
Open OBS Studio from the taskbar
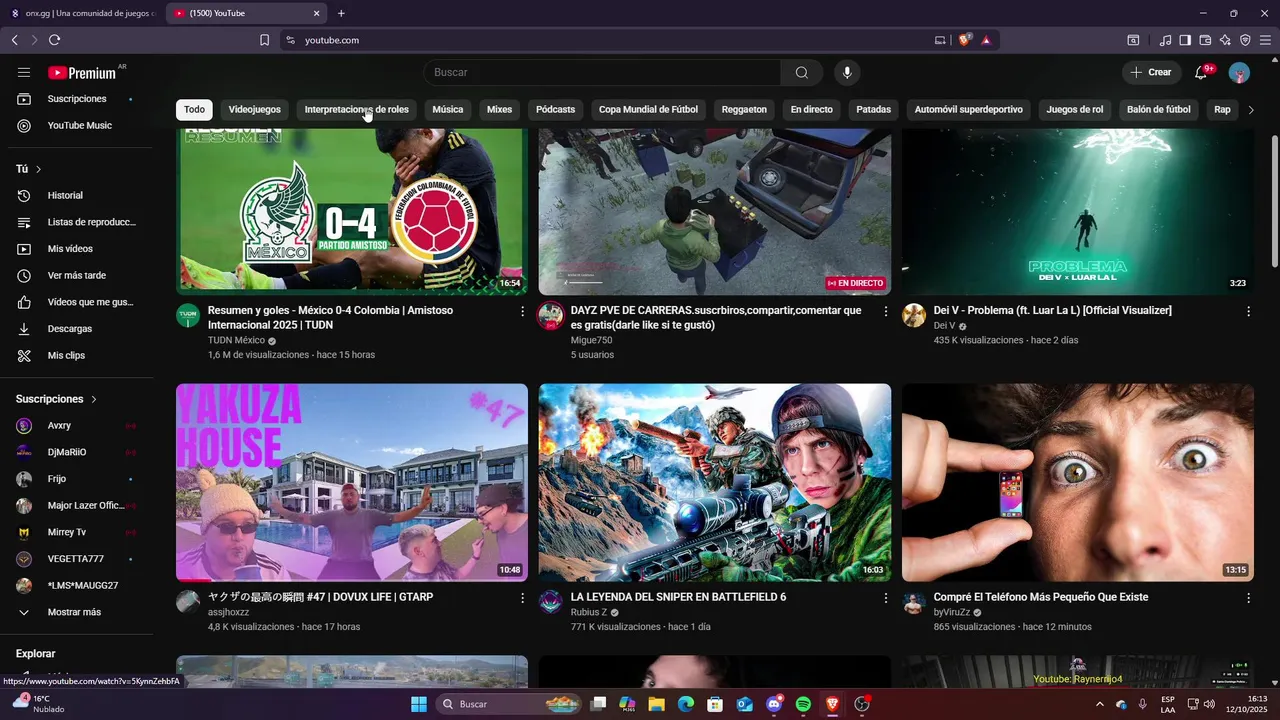pyautogui.click(x=862, y=704)
